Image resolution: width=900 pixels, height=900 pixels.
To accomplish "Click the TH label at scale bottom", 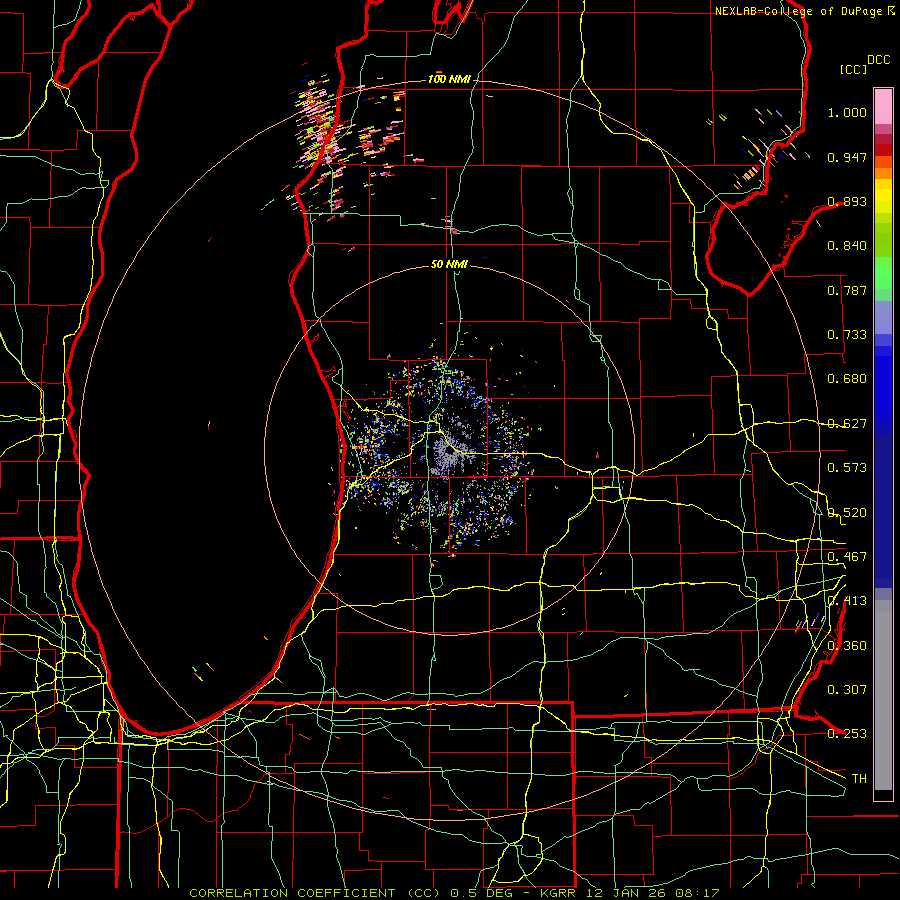I will (x=859, y=779).
